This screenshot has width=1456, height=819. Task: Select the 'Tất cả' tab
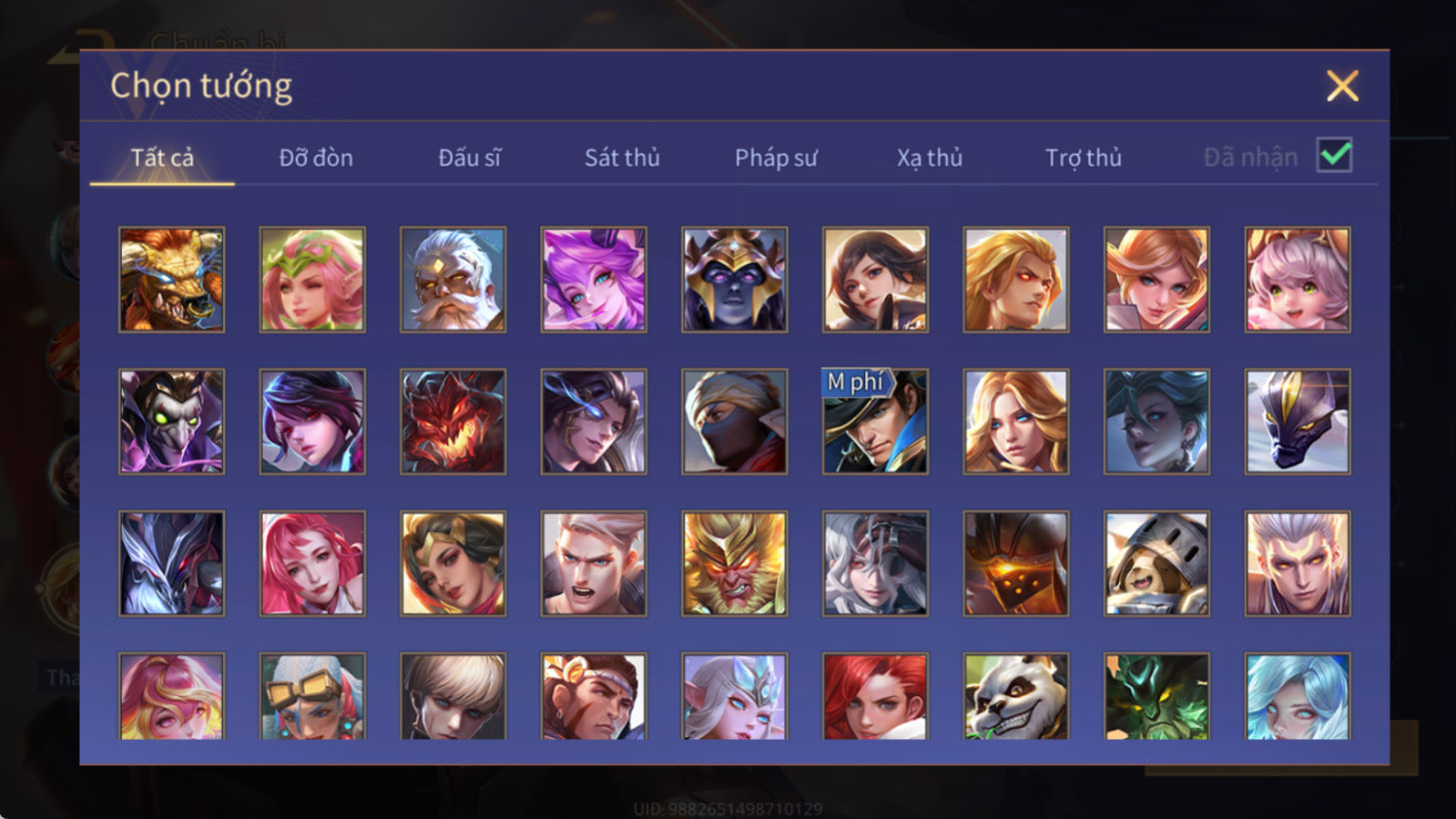[x=162, y=158]
